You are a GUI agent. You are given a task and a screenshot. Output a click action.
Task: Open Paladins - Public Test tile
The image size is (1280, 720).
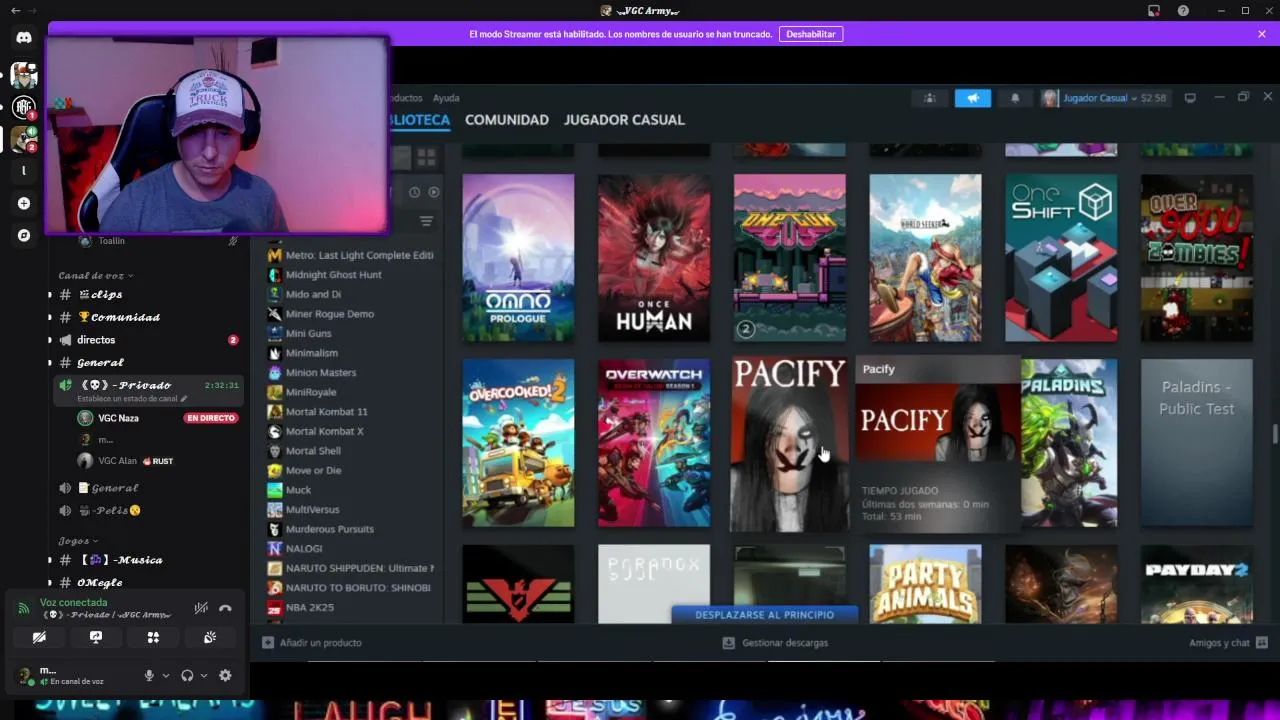click(1197, 443)
